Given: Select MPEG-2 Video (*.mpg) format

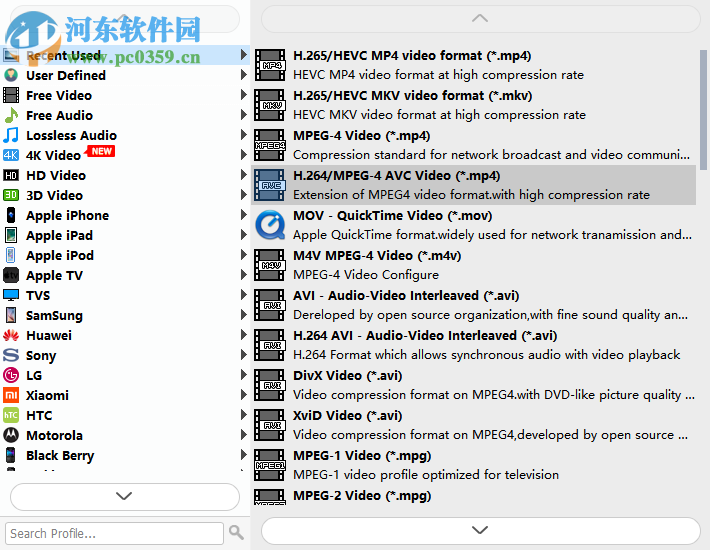Looking at the screenshot, I should coord(474,495).
